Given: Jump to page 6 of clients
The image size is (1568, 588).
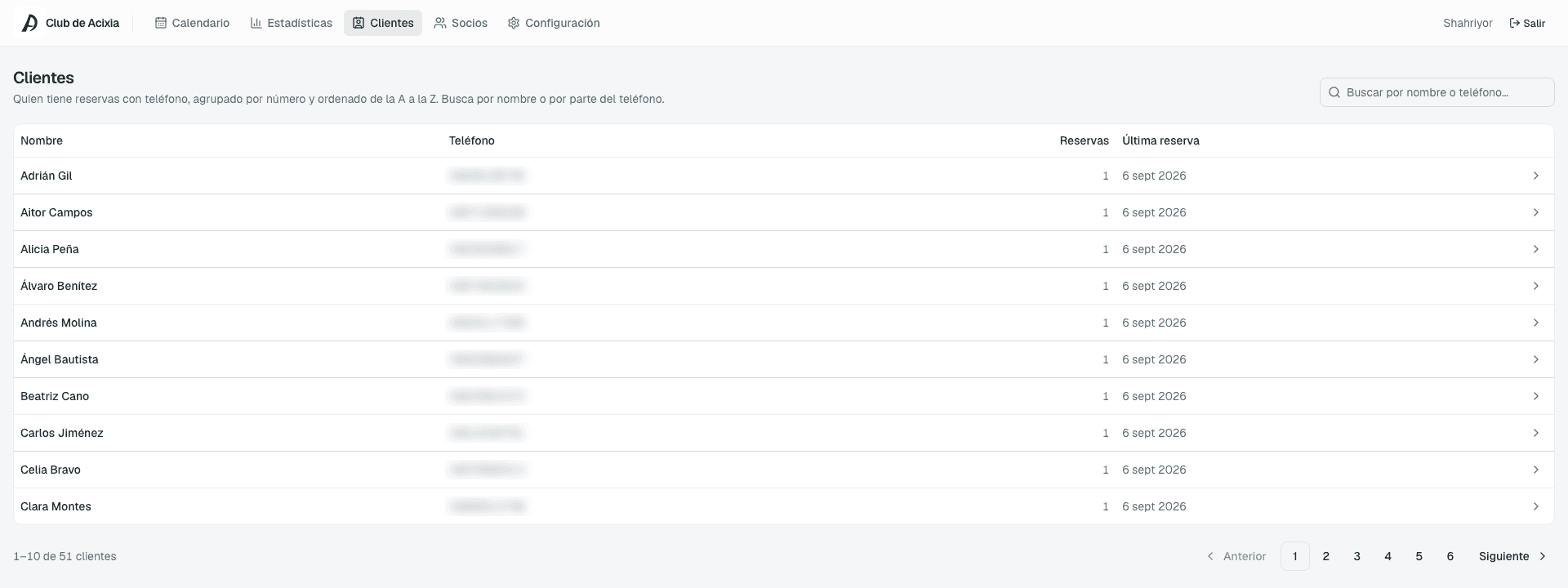Looking at the screenshot, I should (1450, 556).
